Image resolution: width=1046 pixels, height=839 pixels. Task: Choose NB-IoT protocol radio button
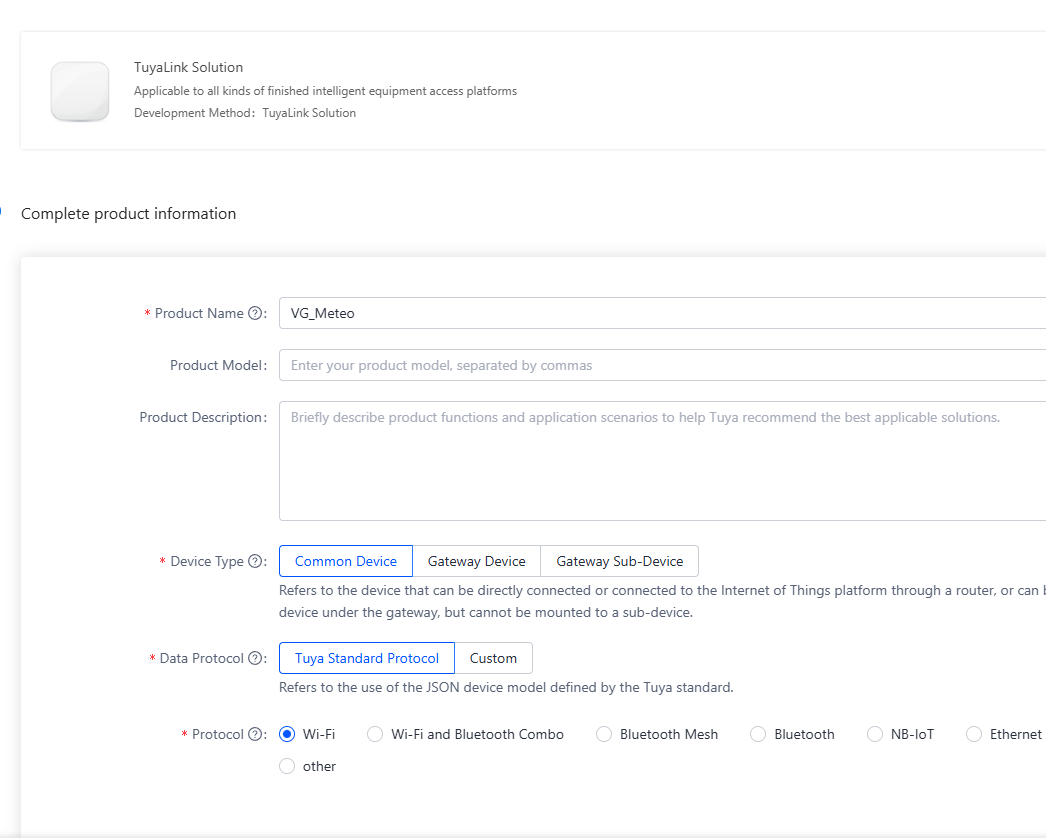(x=875, y=735)
